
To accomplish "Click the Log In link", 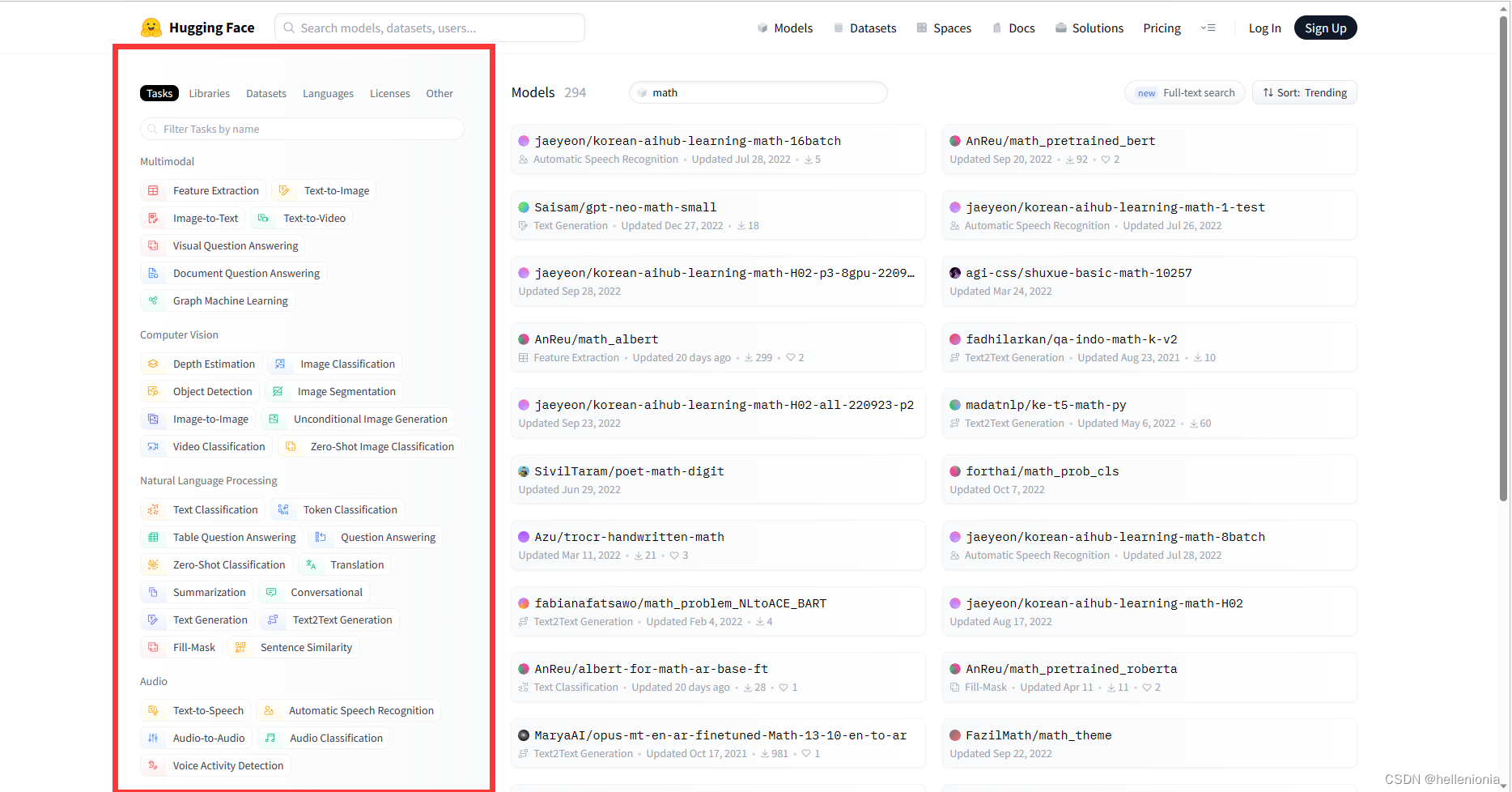I will [1265, 28].
